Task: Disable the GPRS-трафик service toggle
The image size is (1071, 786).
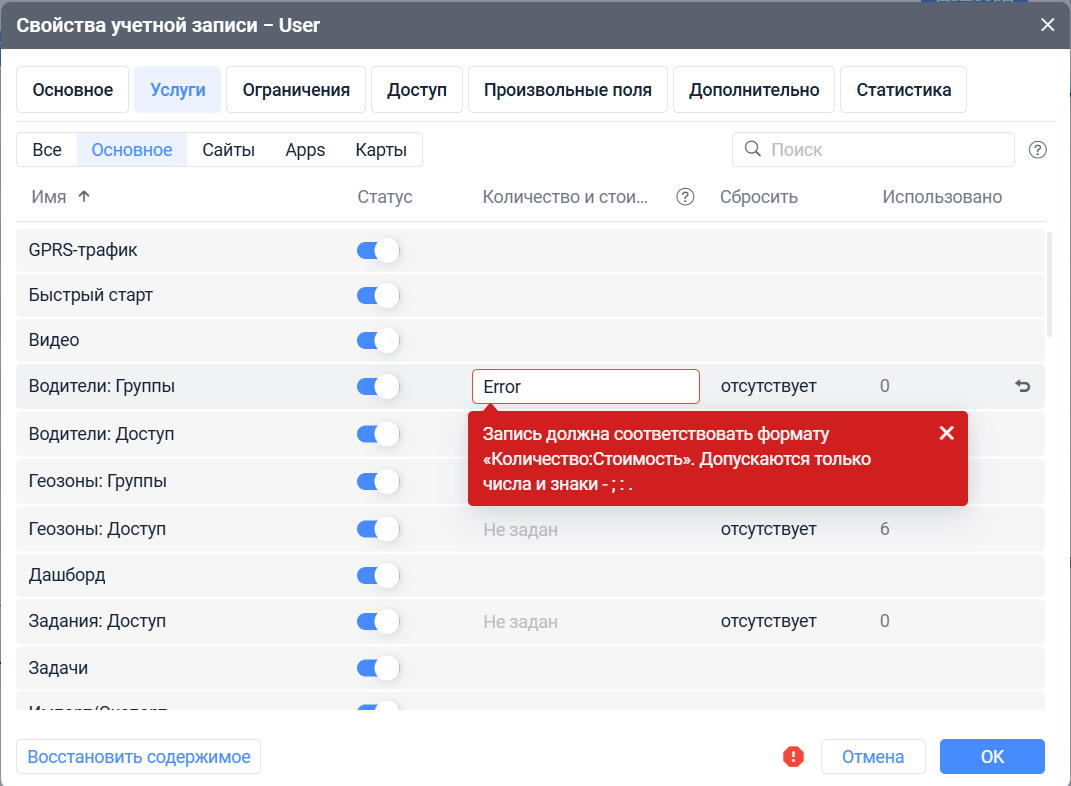Action: (378, 251)
